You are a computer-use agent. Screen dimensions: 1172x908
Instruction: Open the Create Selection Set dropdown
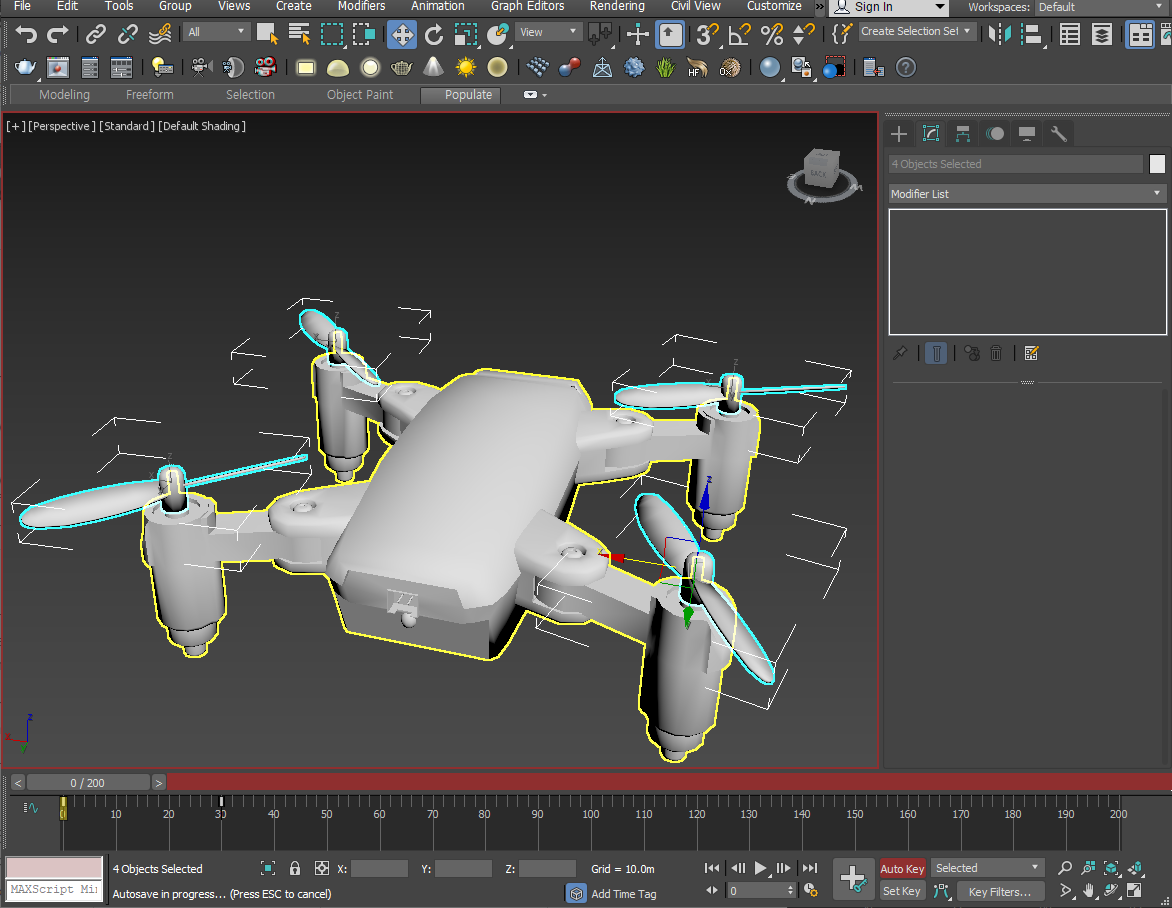[x=916, y=32]
